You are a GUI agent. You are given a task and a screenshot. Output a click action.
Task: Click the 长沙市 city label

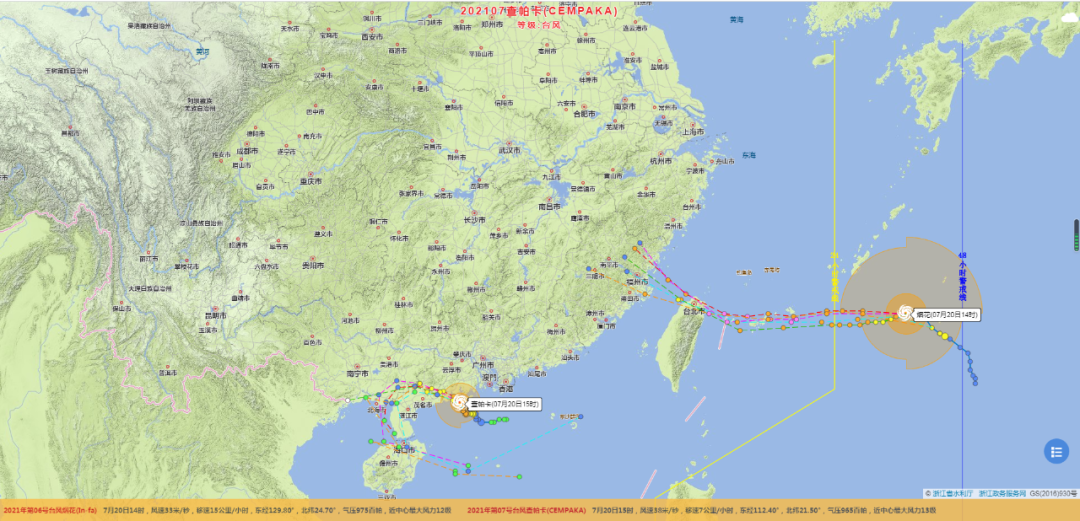click(x=475, y=220)
